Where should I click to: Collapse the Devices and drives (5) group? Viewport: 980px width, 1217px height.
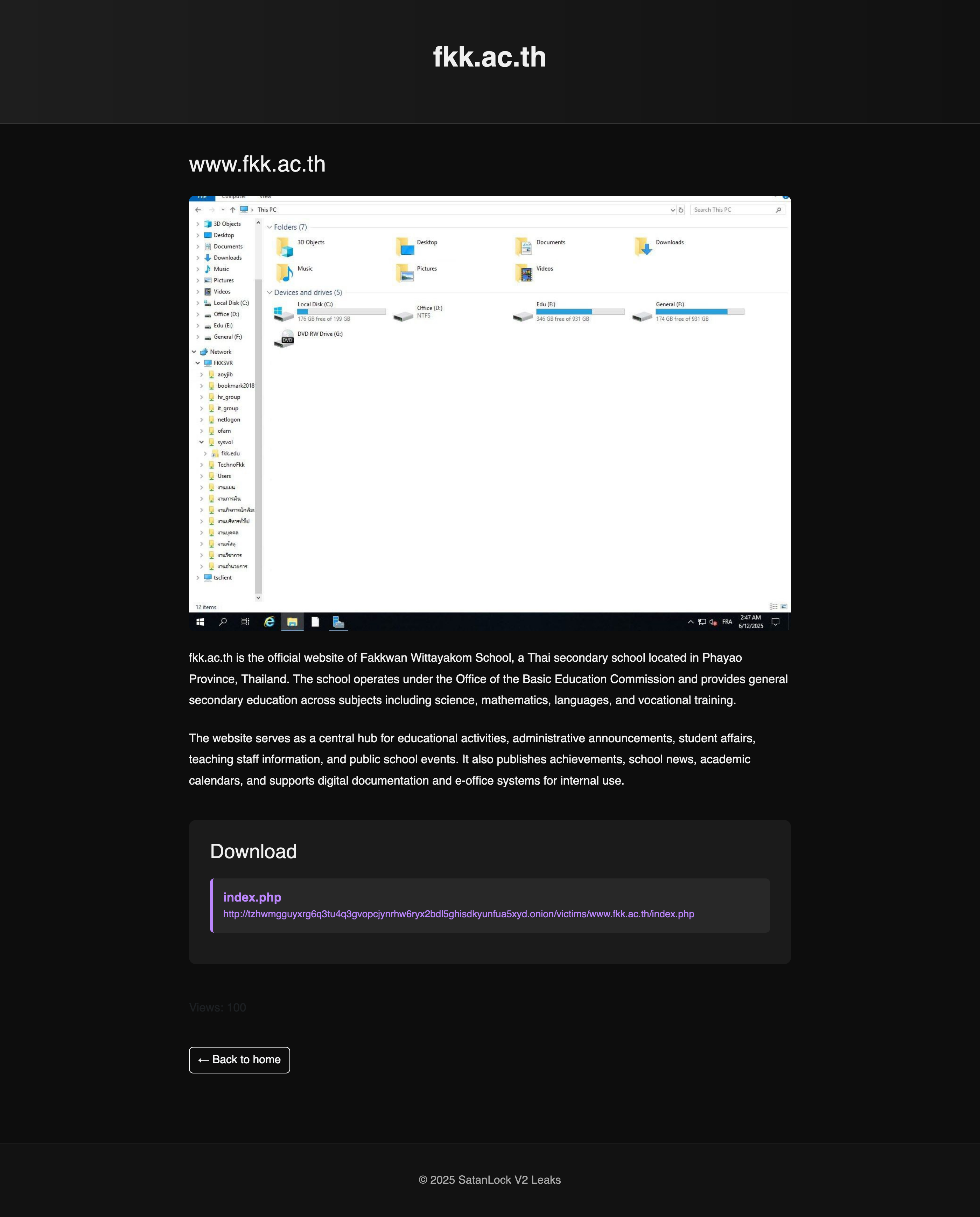269,293
